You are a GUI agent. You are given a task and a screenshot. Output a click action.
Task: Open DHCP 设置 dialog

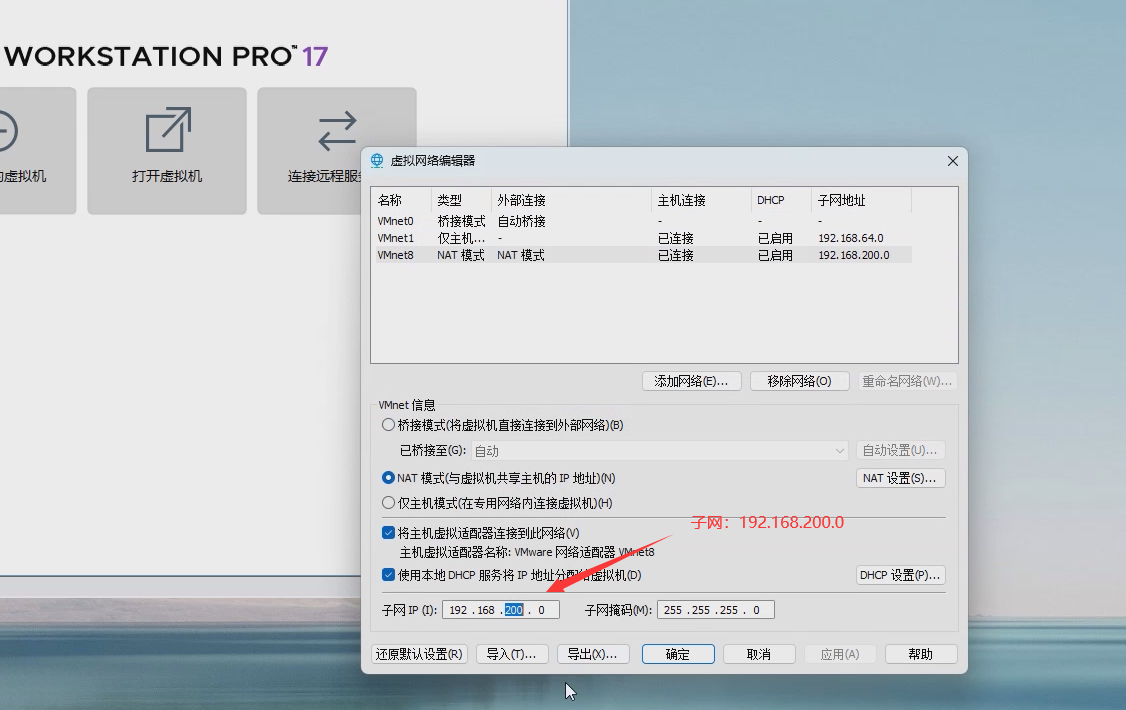coord(900,575)
